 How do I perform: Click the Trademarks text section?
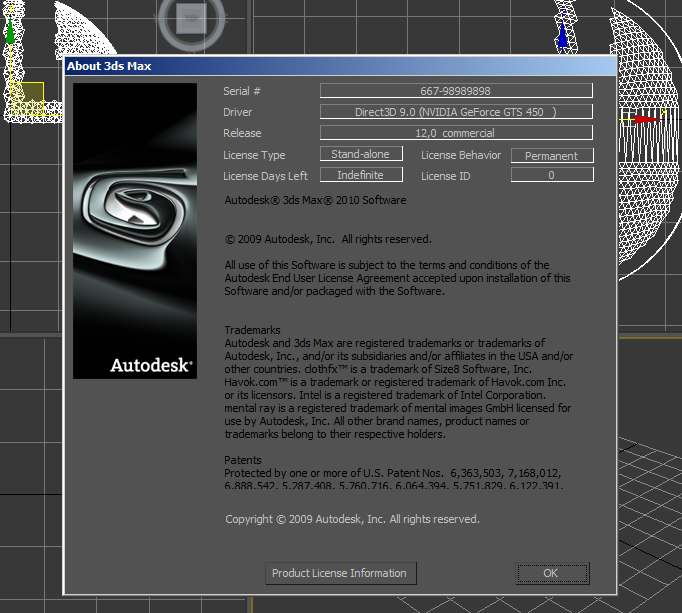coord(398,382)
